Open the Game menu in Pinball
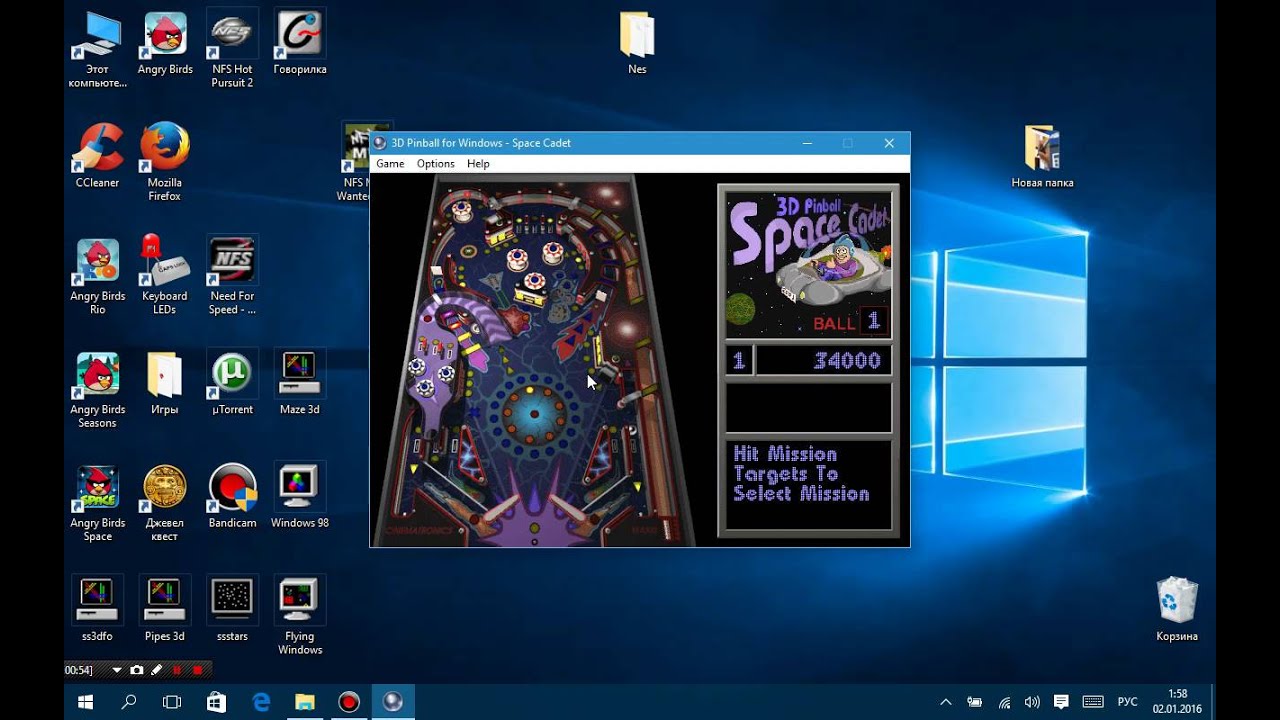 click(x=390, y=164)
